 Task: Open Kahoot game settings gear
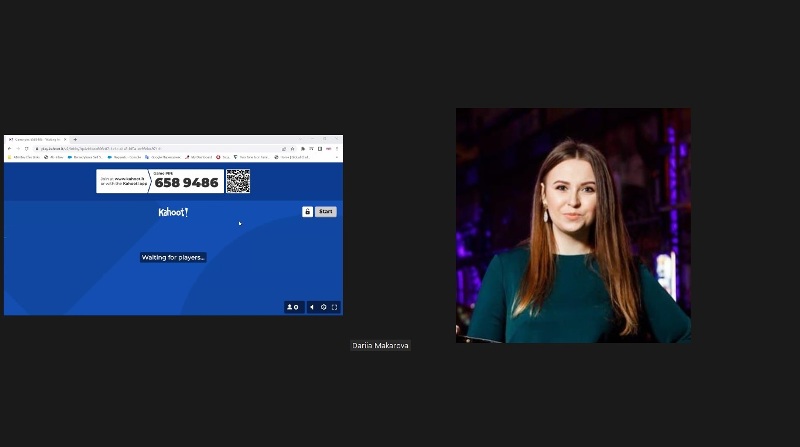(x=323, y=307)
